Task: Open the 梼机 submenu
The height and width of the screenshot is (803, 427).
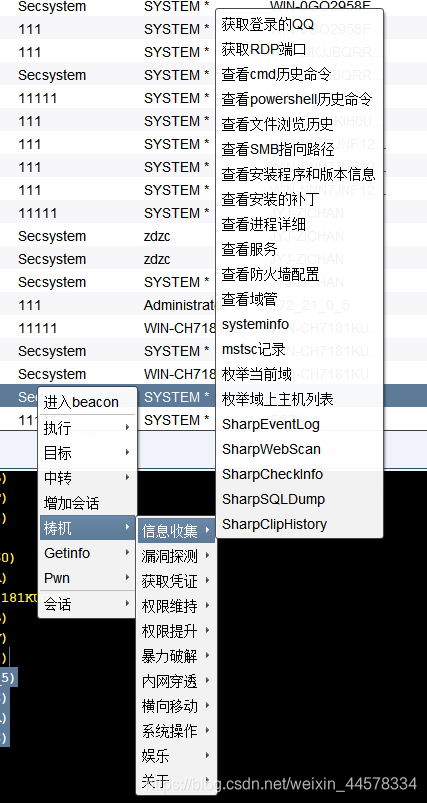Action: coord(88,528)
